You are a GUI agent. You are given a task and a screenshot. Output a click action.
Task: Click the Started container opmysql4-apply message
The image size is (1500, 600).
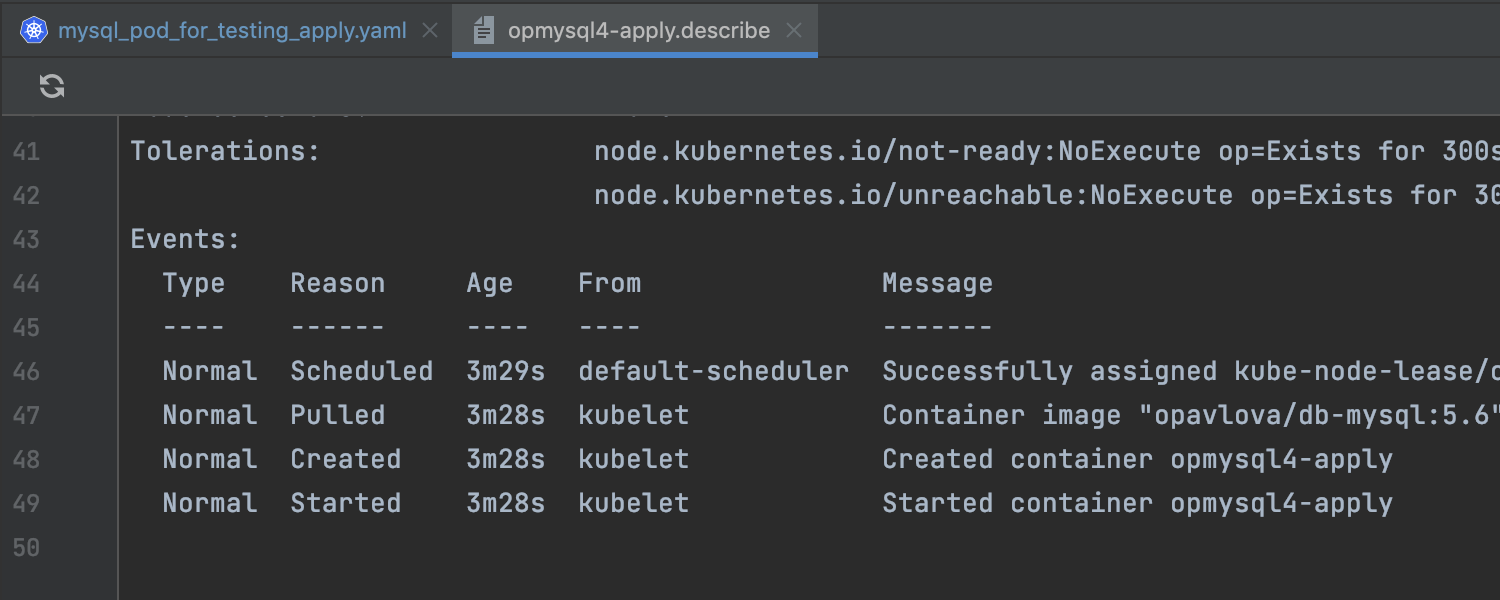1137,504
